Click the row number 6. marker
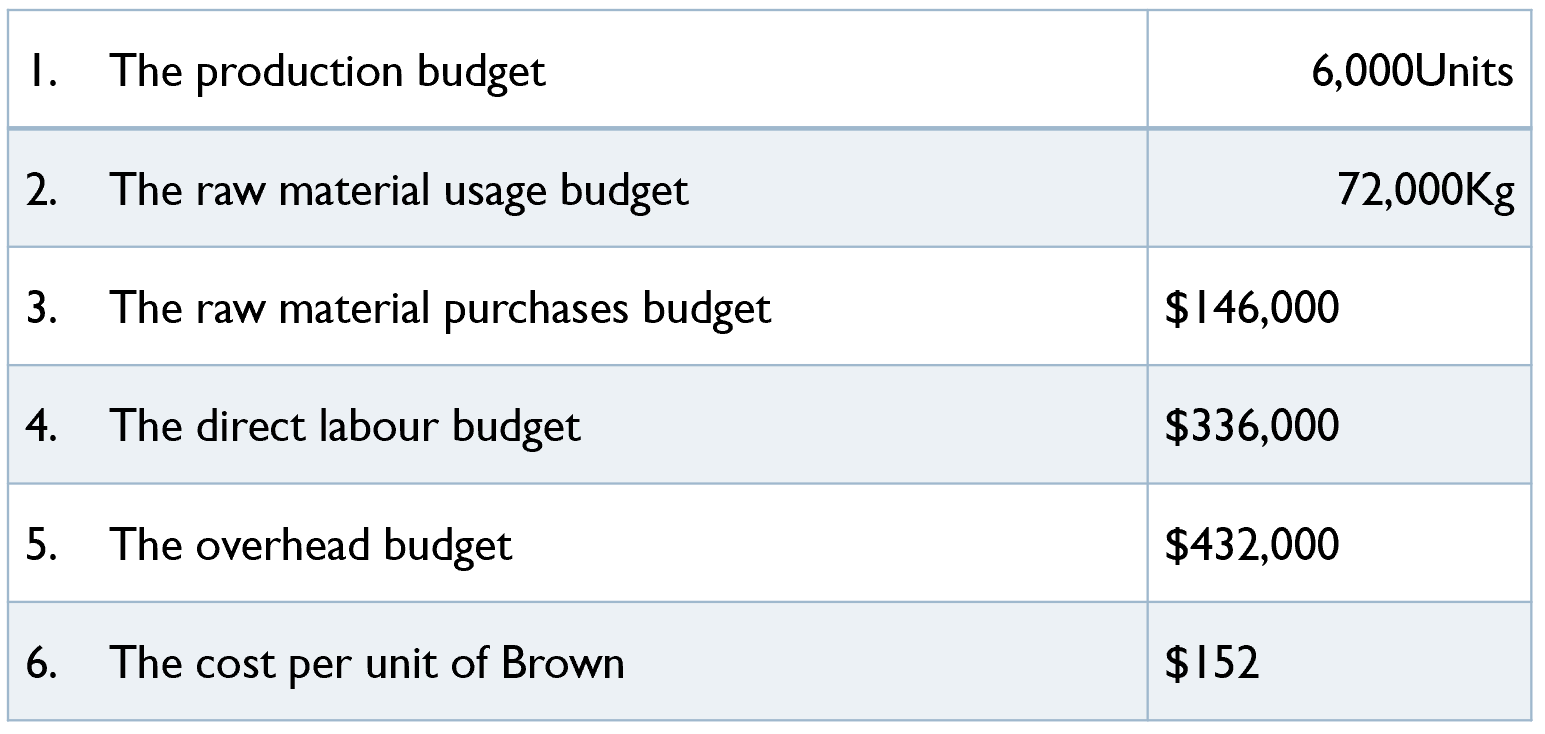 [x=41, y=662]
